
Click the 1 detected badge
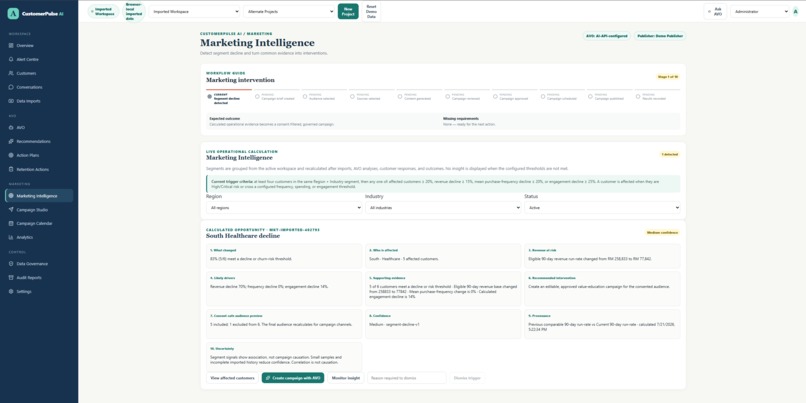click(670, 154)
